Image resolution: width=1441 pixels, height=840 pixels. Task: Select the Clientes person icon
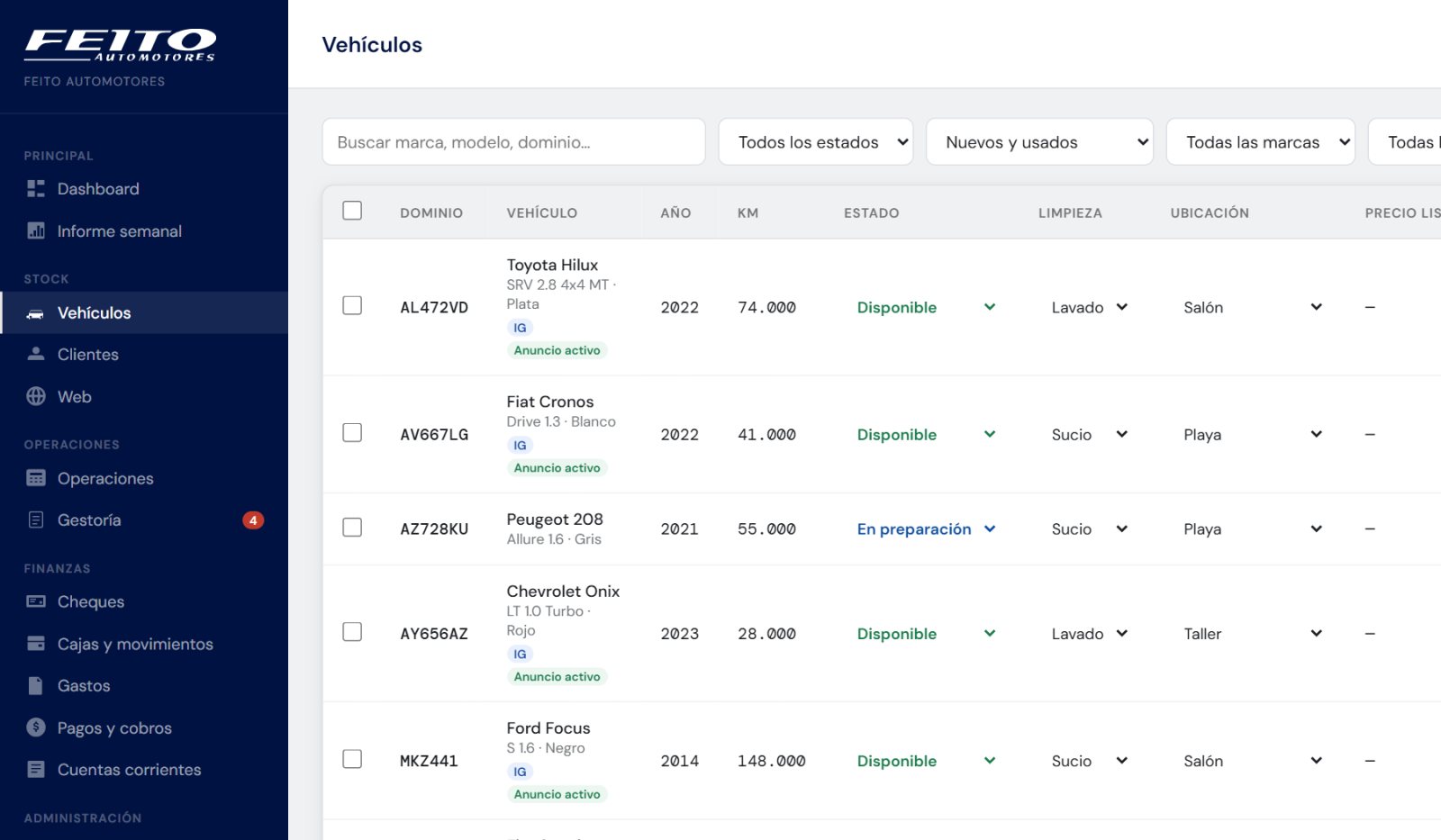pyautogui.click(x=36, y=354)
